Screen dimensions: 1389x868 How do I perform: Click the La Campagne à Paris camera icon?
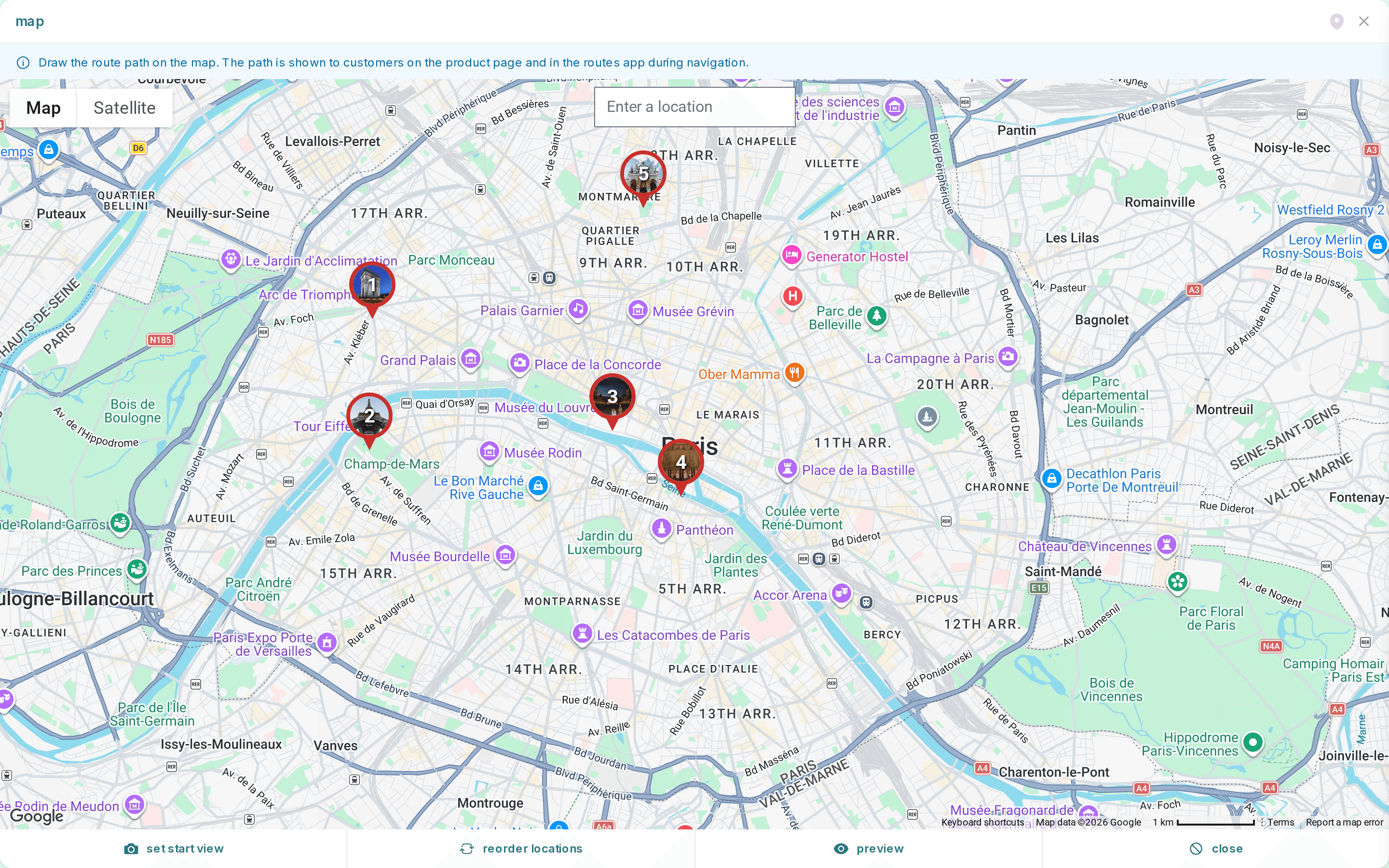1008,357
